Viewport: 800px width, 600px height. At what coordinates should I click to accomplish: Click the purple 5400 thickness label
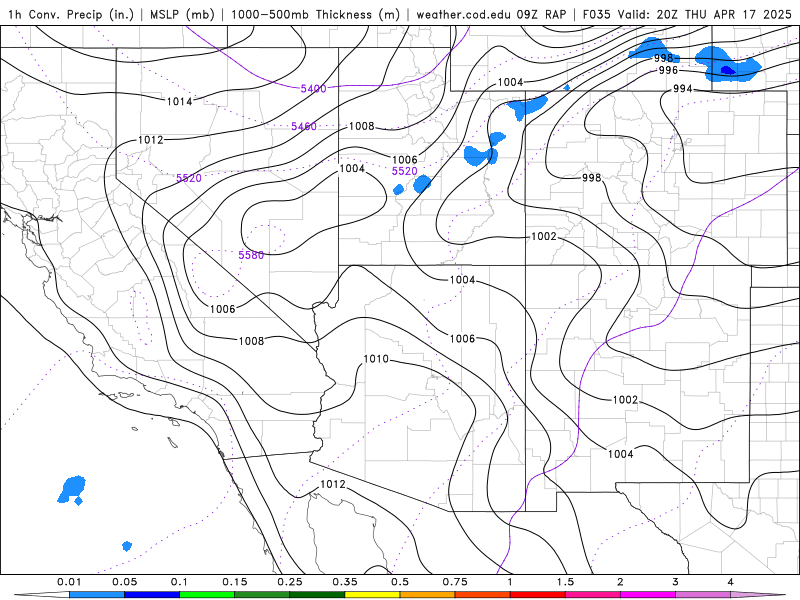313,88
